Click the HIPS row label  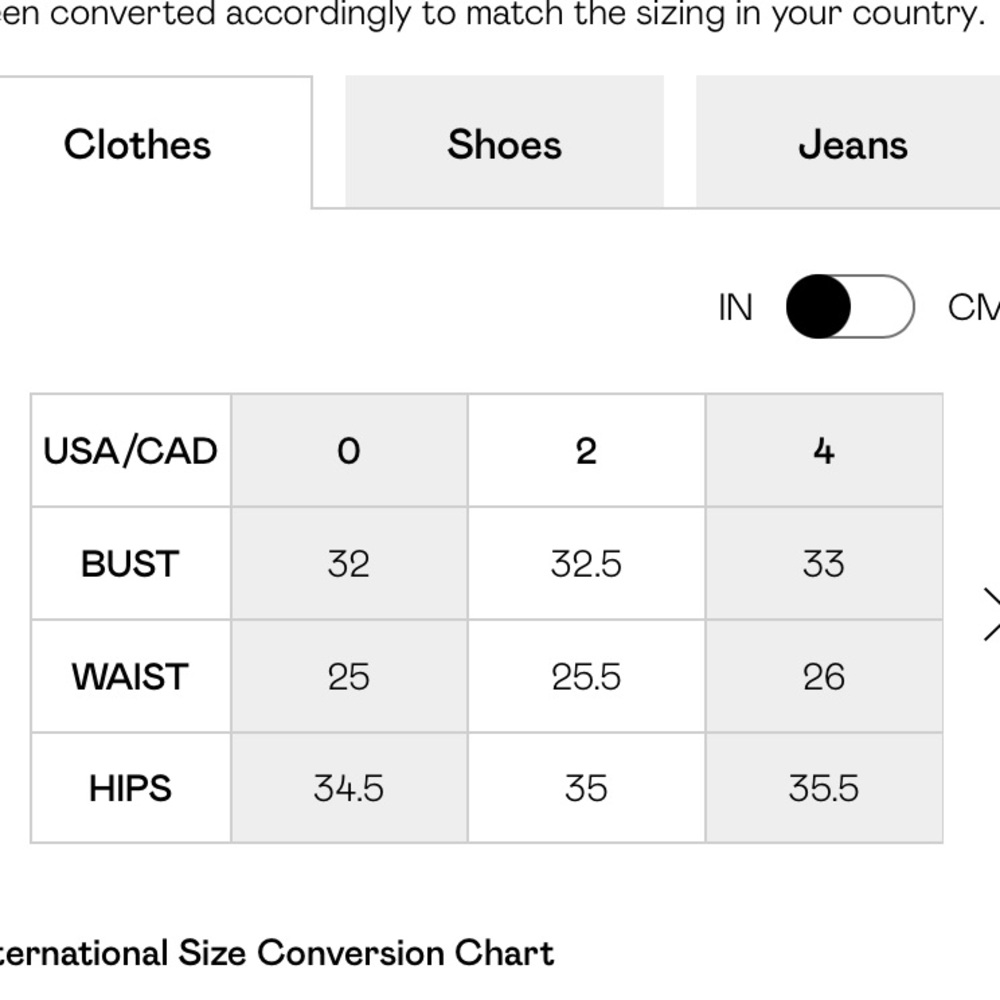(x=131, y=788)
